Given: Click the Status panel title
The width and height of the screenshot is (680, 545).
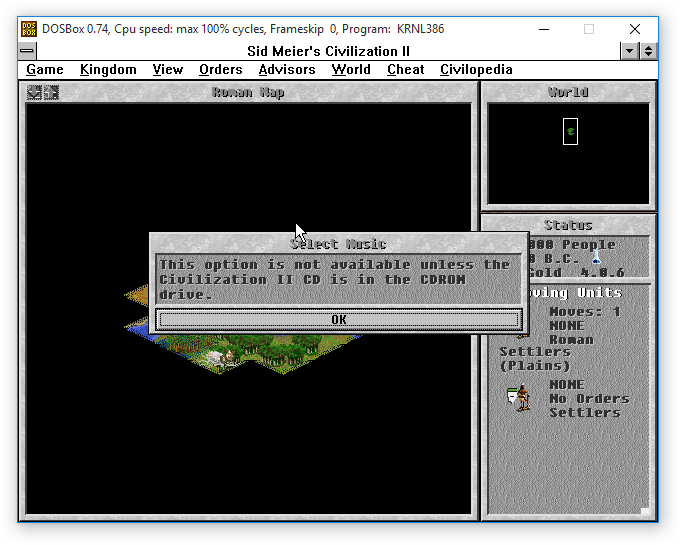Looking at the screenshot, I should (x=568, y=225).
